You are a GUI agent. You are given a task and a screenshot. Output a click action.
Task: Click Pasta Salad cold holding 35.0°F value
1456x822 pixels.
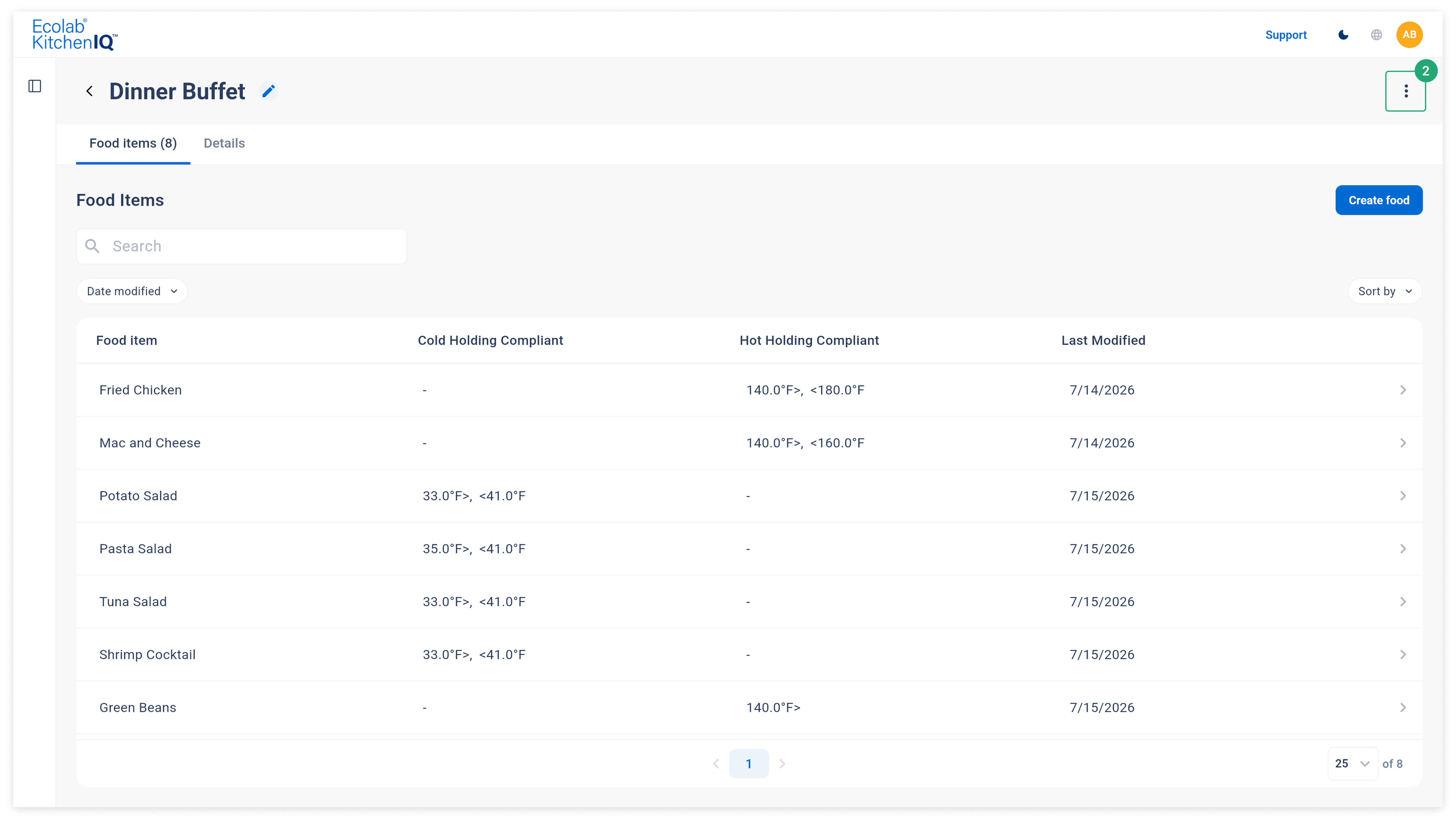(x=474, y=548)
